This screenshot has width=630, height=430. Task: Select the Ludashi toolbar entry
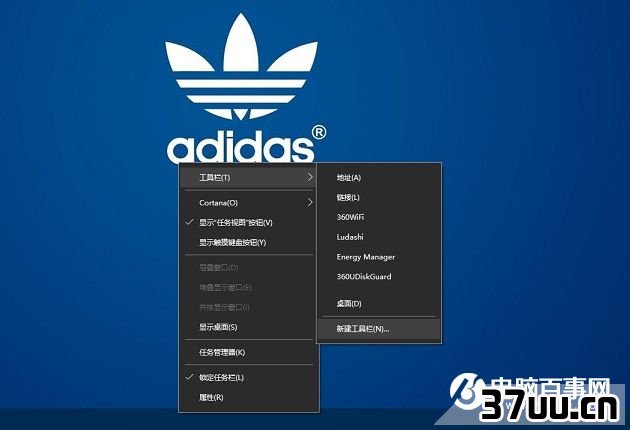point(379,237)
